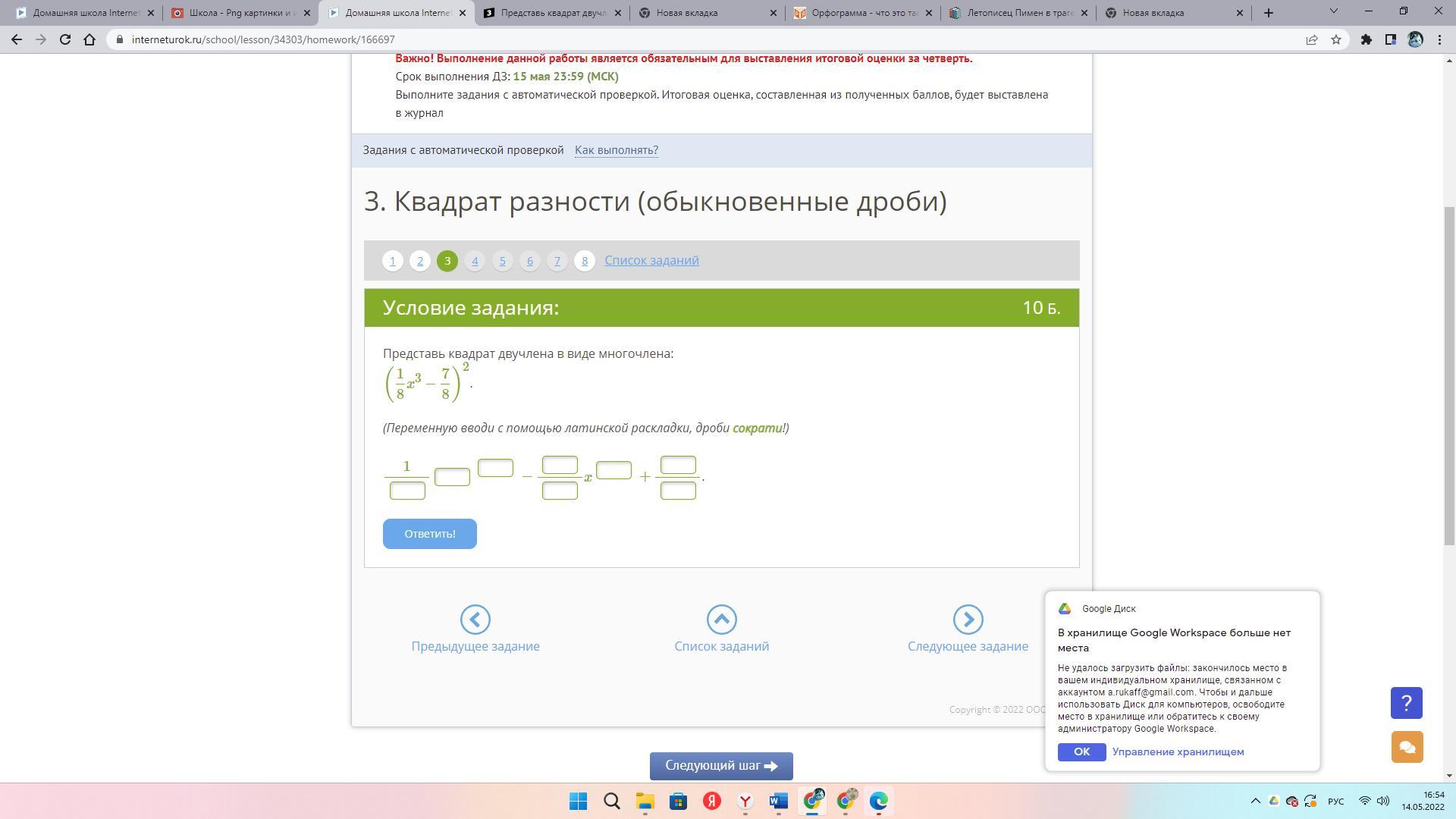This screenshot has width=1456, height=819.
Task: Click the next task circular arrow icon
Action: coord(968,620)
